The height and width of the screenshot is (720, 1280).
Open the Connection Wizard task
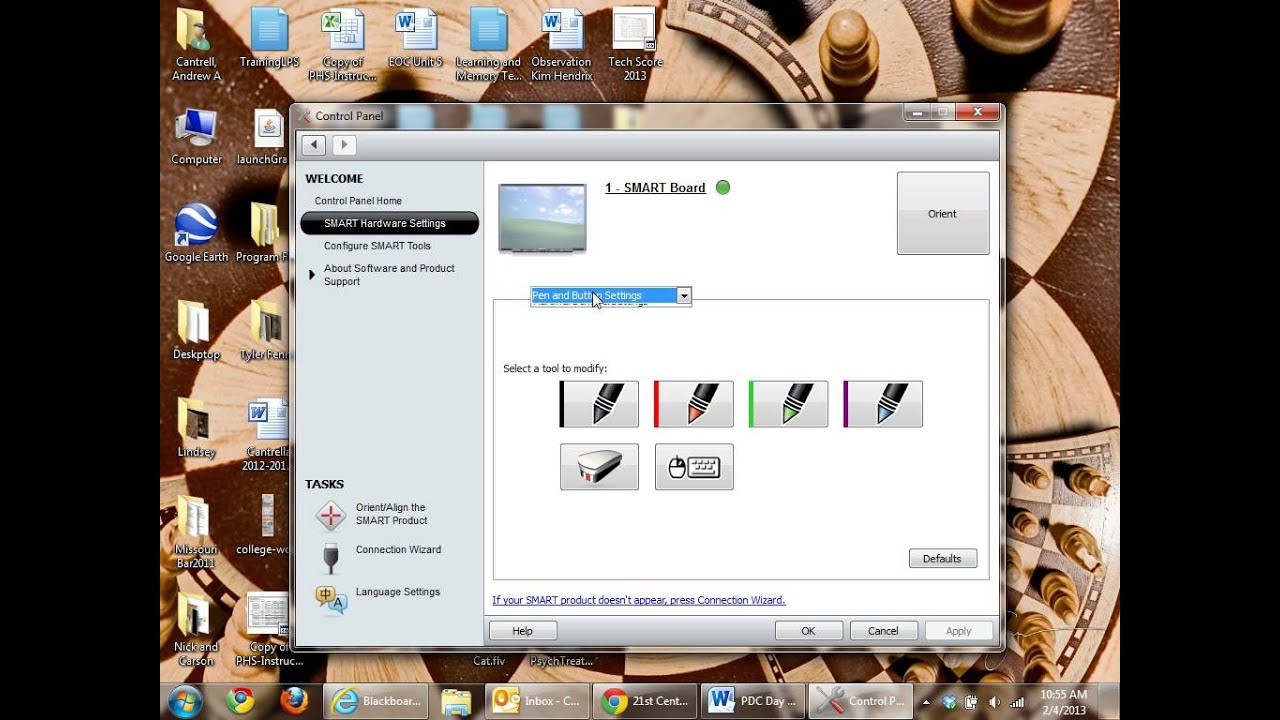point(398,550)
